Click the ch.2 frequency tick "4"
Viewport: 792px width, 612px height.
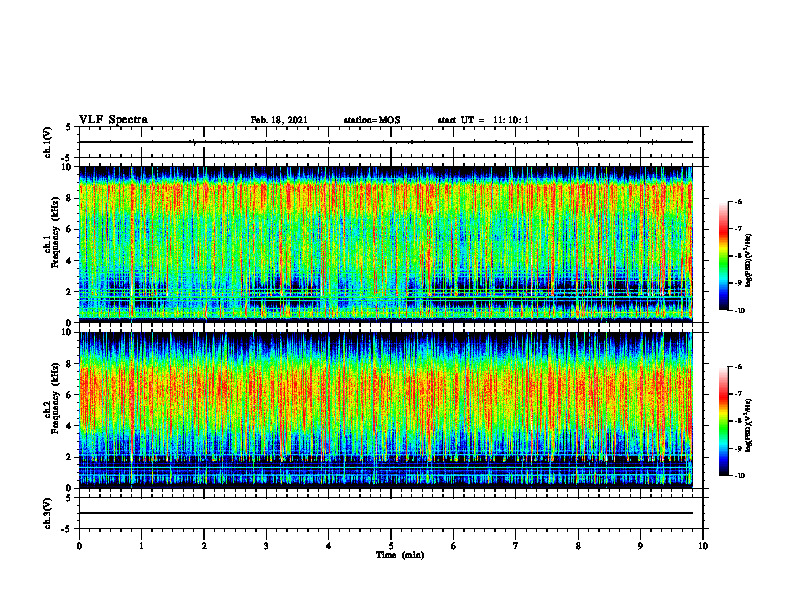tap(70, 426)
